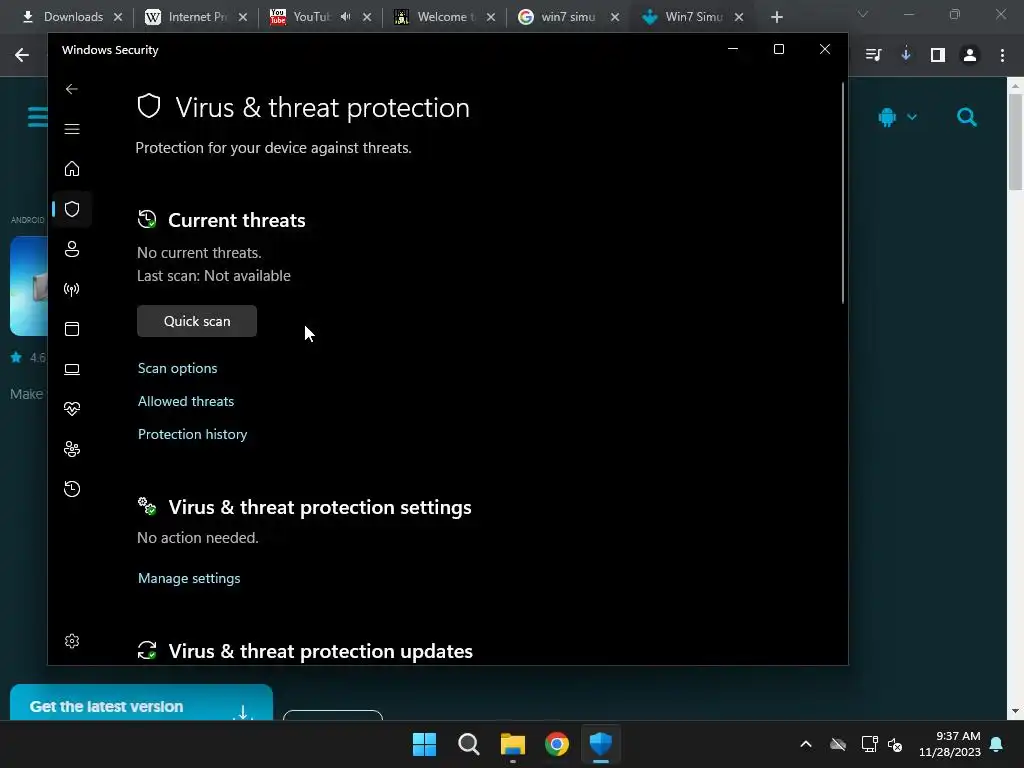Open Account protection sidebar icon
This screenshot has height=768, width=1024.
click(x=72, y=249)
